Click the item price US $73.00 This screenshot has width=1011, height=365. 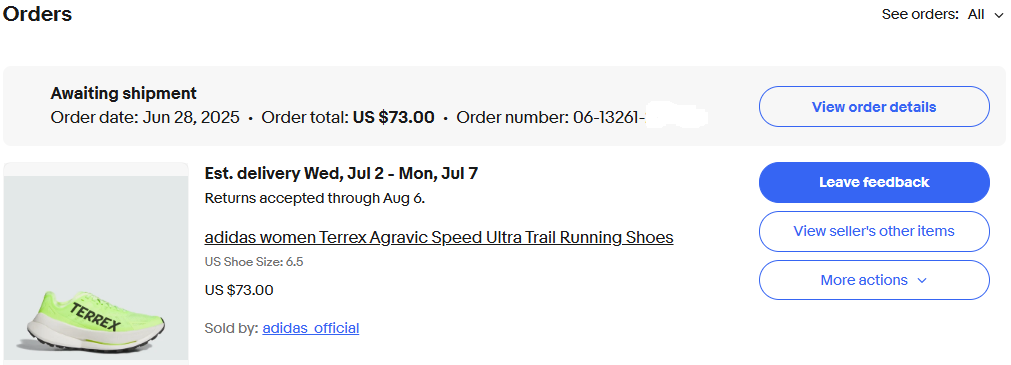239,290
